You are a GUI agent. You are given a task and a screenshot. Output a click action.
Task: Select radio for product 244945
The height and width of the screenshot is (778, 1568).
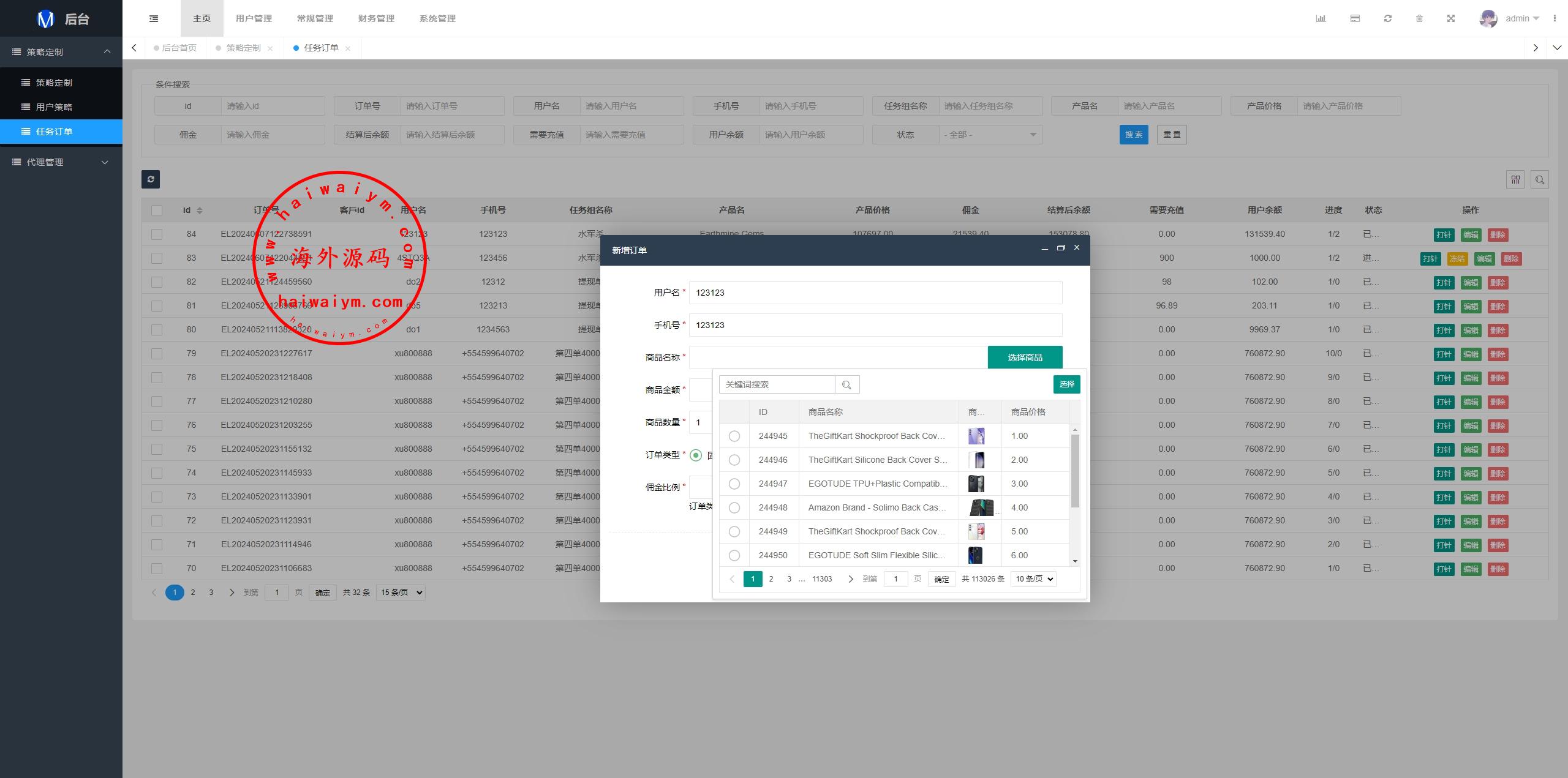[x=734, y=436]
